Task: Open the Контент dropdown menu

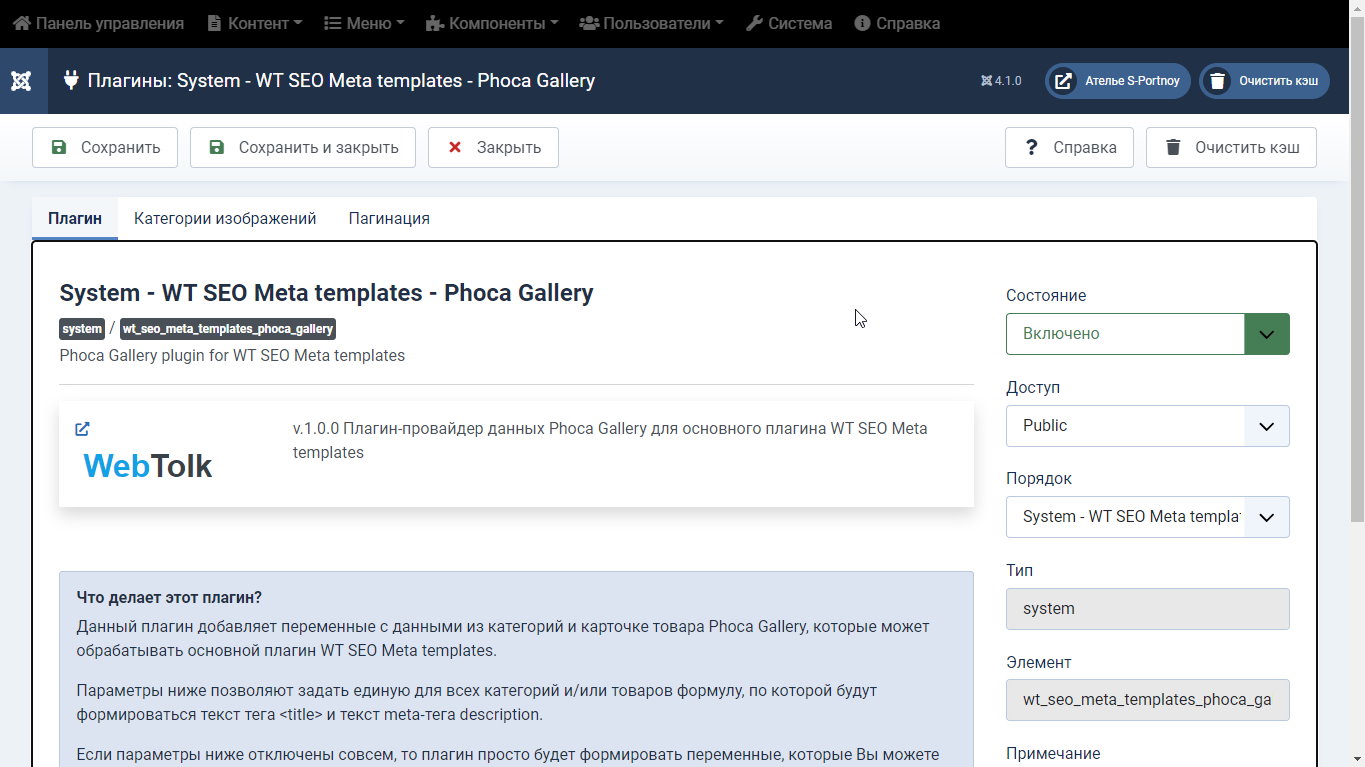Action: coord(254,23)
